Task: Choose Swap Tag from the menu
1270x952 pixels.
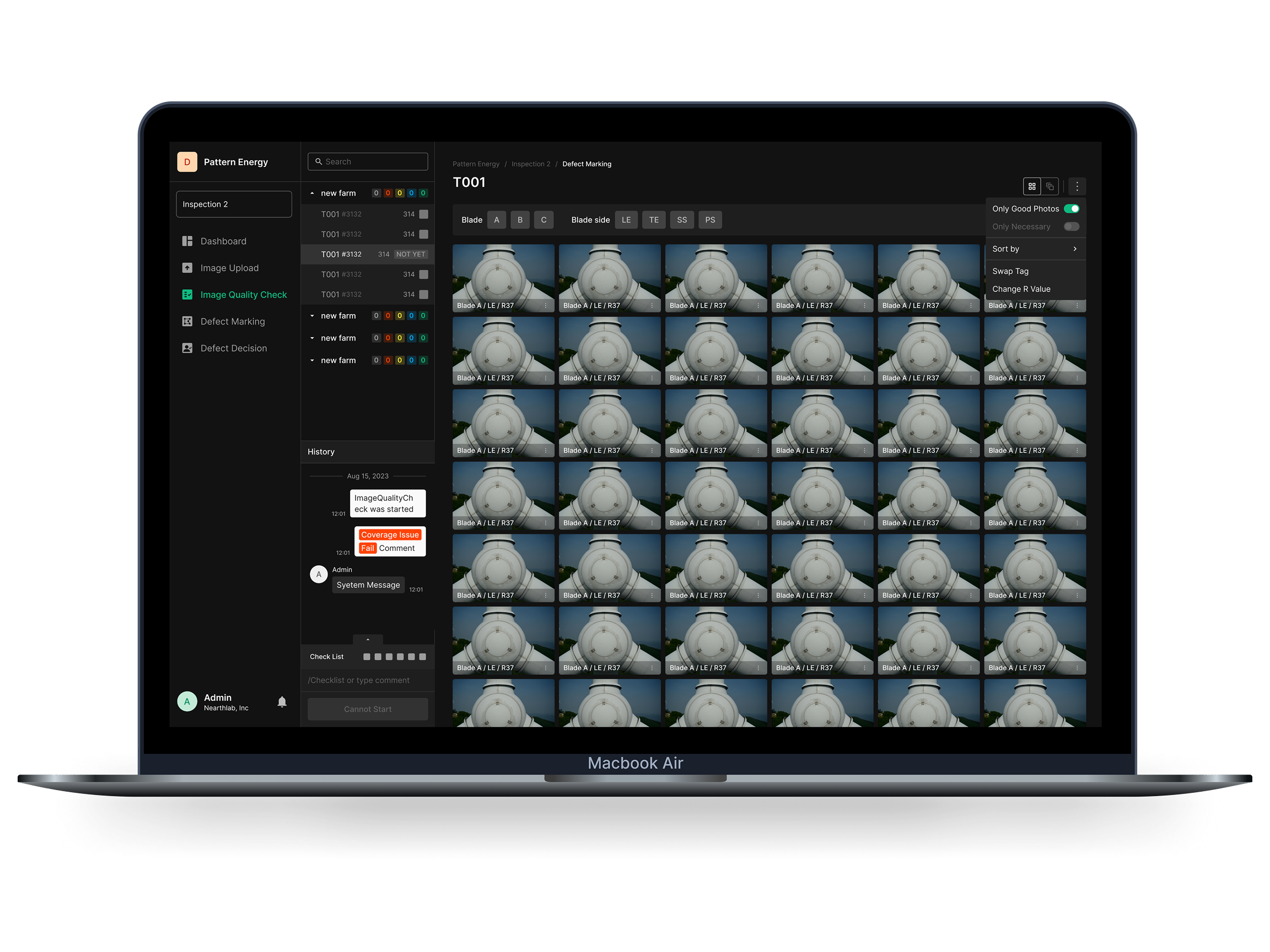Action: coord(1010,271)
